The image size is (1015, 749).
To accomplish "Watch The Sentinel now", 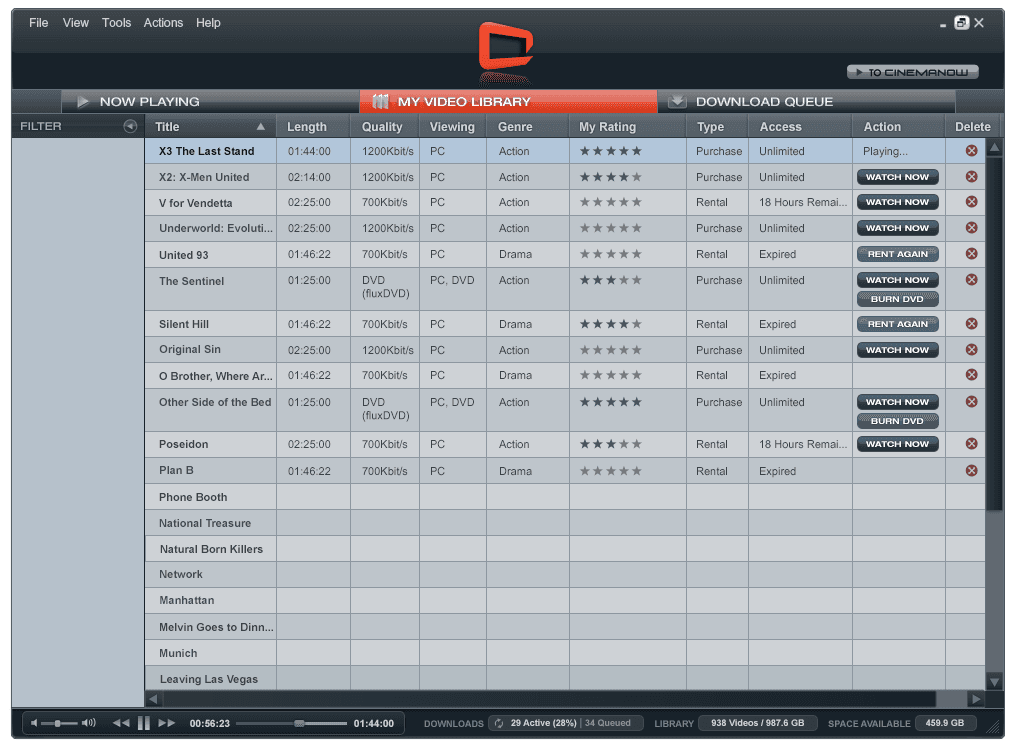I will (897, 280).
